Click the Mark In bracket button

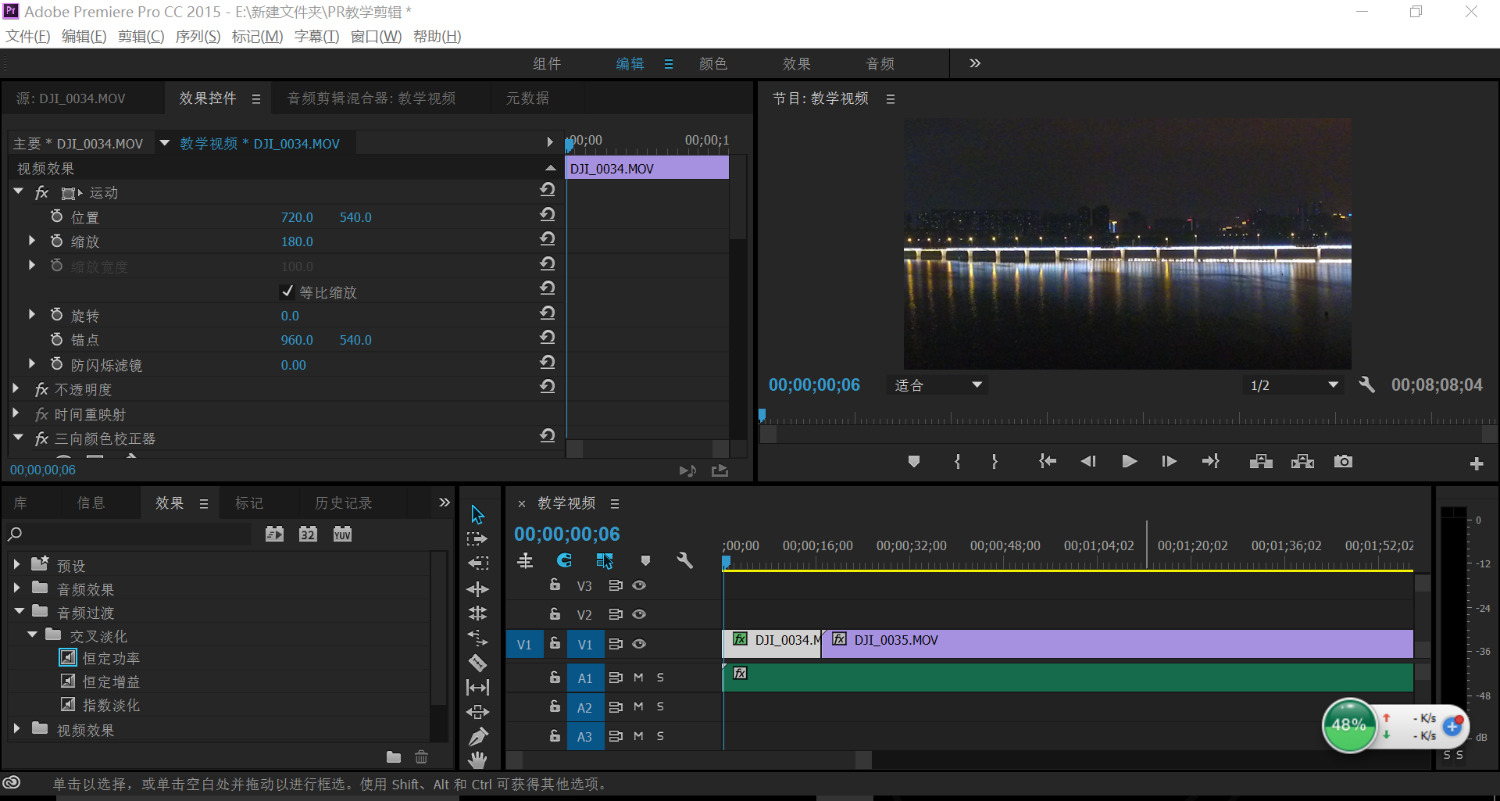[x=957, y=461]
